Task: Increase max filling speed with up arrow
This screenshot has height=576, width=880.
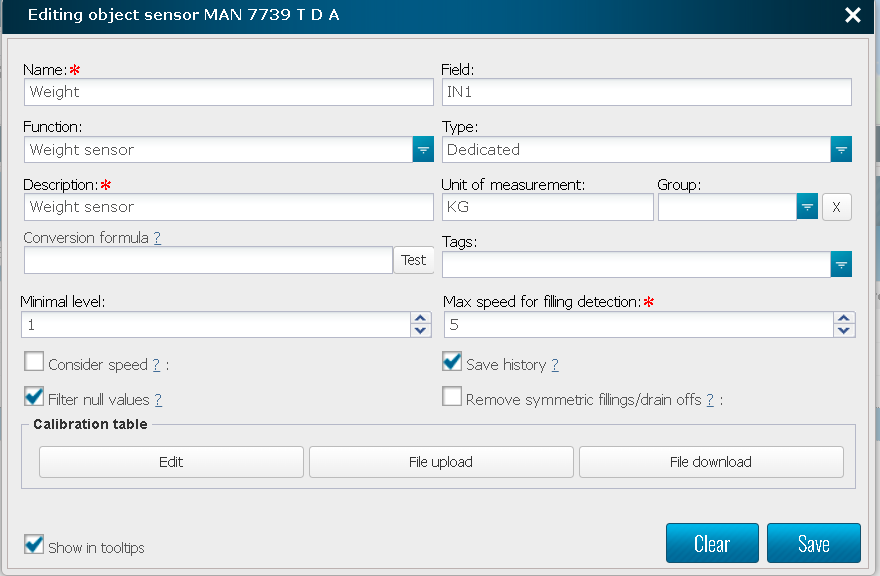Action: click(x=844, y=319)
